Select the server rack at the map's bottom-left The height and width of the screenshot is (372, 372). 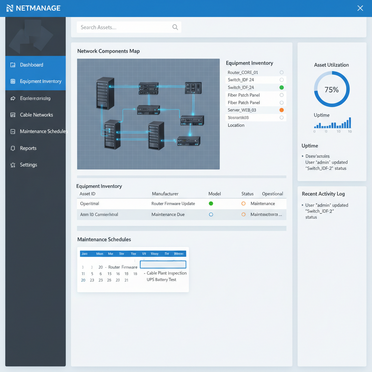click(x=112, y=134)
